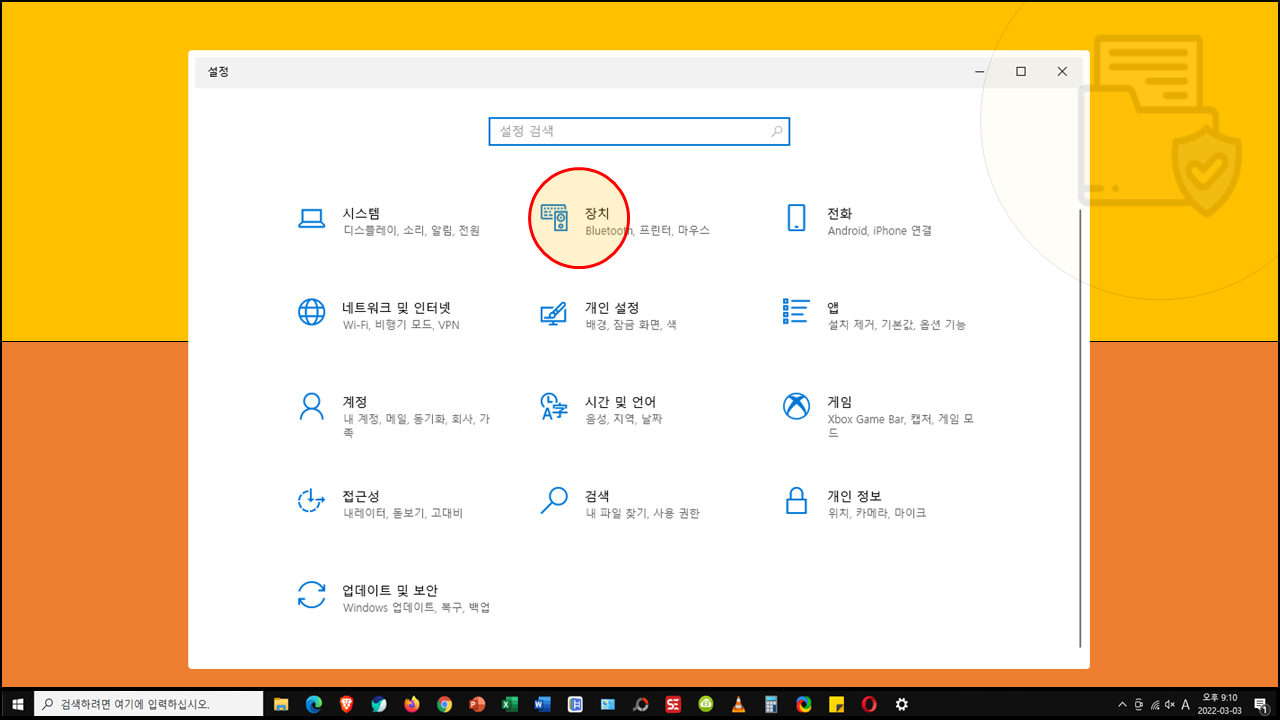Viewport: 1280px width, 720px height.
Task: Click the taskbar search box 검색하려면 여기에 입력하십시오
Action: [x=148, y=704]
